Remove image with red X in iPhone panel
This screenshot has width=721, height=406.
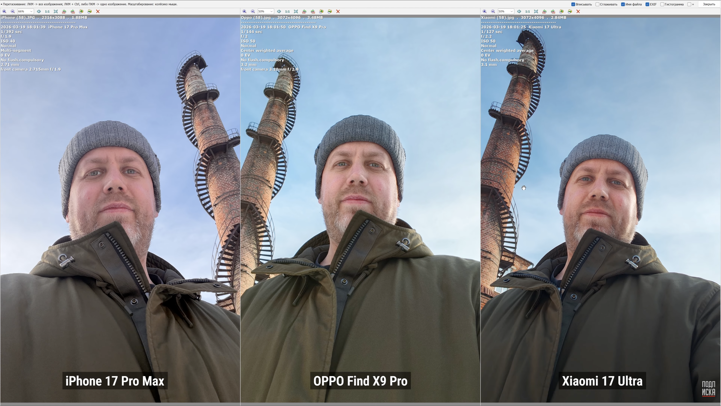(x=97, y=11)
